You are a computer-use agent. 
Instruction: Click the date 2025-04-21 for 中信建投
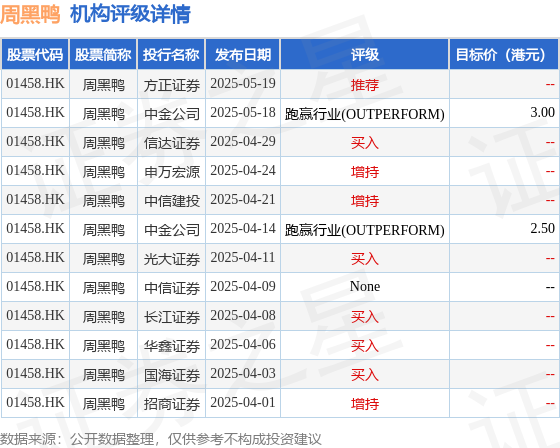tap(243, 200)
